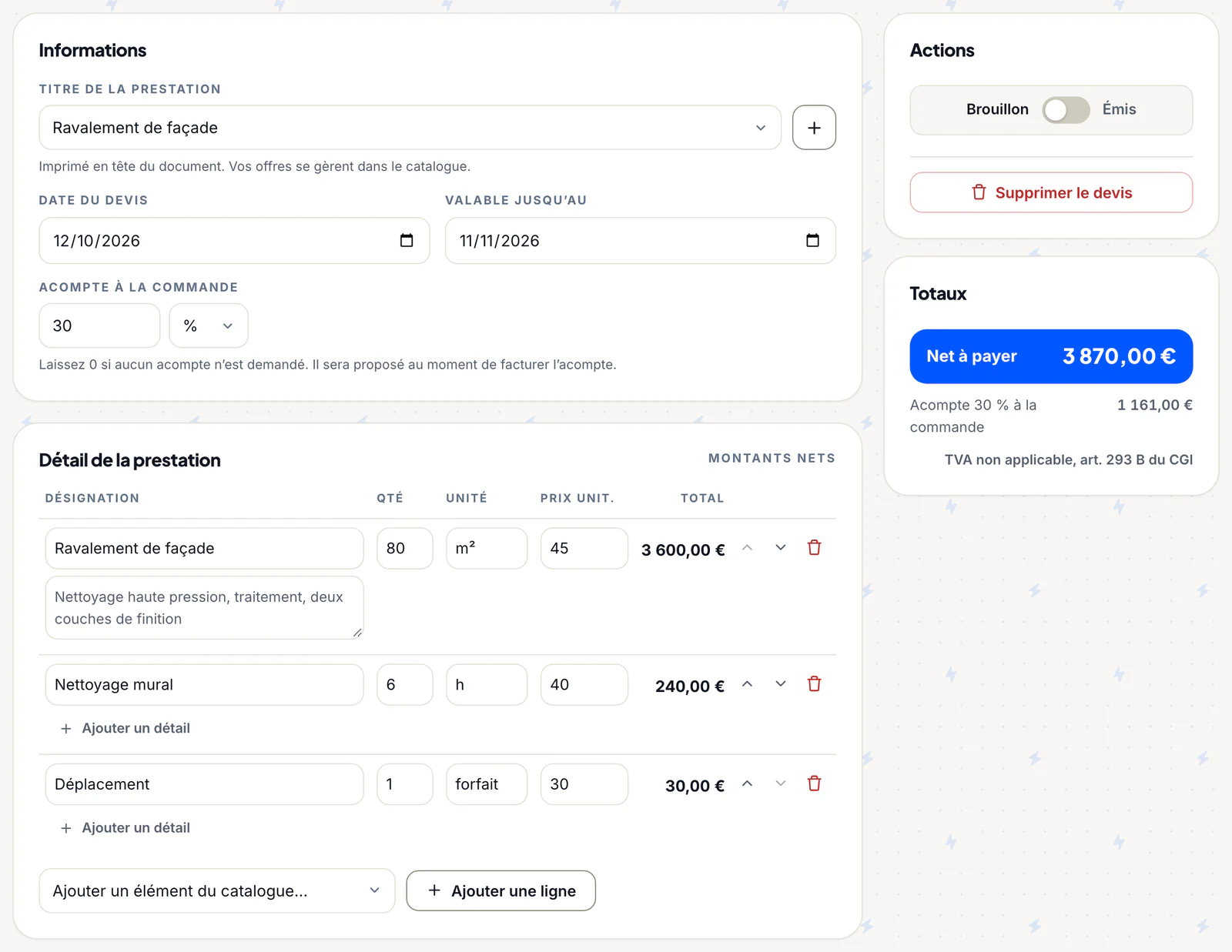Click the Ajouter une ligne button
Screen dimensions: 1232x952
501,891
